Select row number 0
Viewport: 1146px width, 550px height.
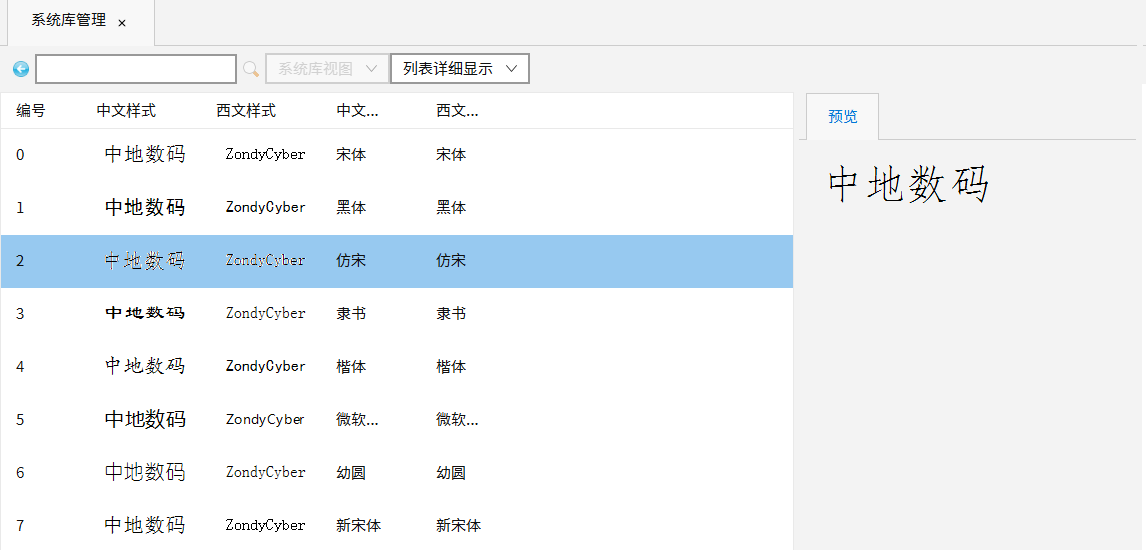click(x=397, y=155)
